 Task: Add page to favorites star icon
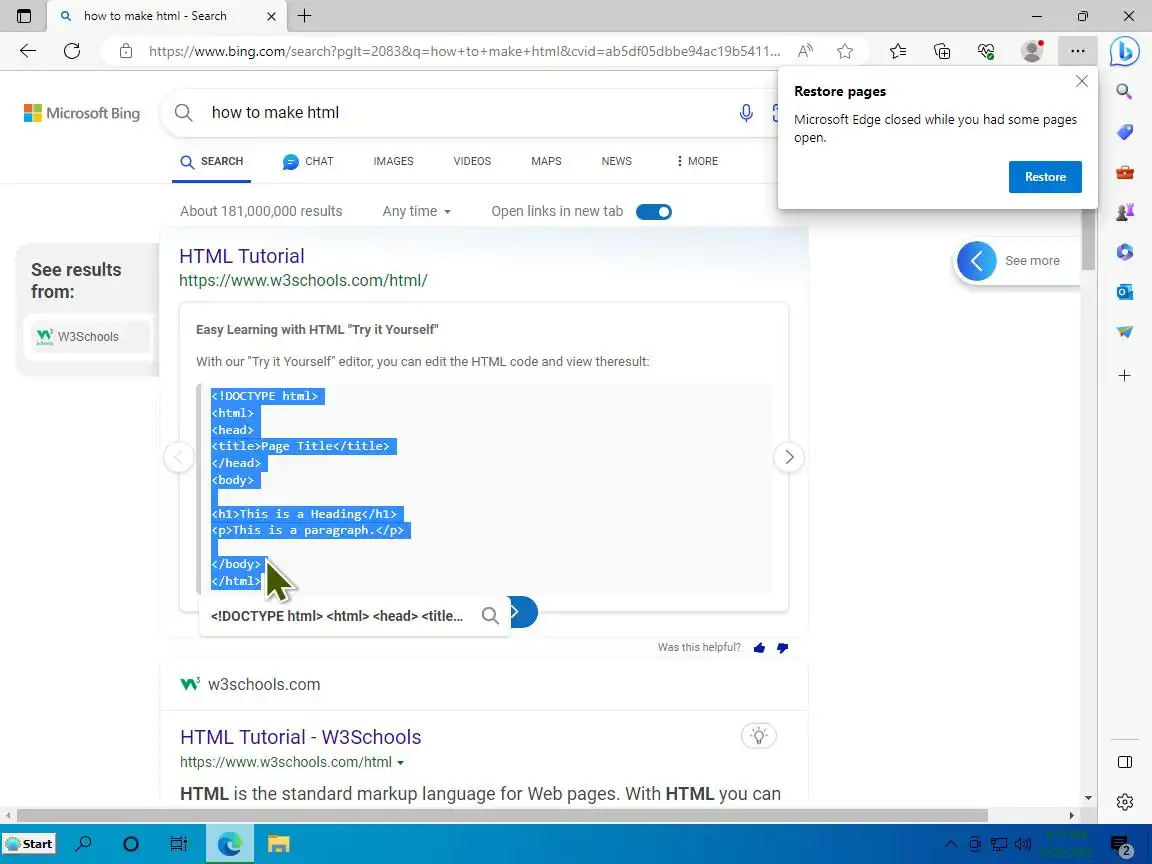845,51
